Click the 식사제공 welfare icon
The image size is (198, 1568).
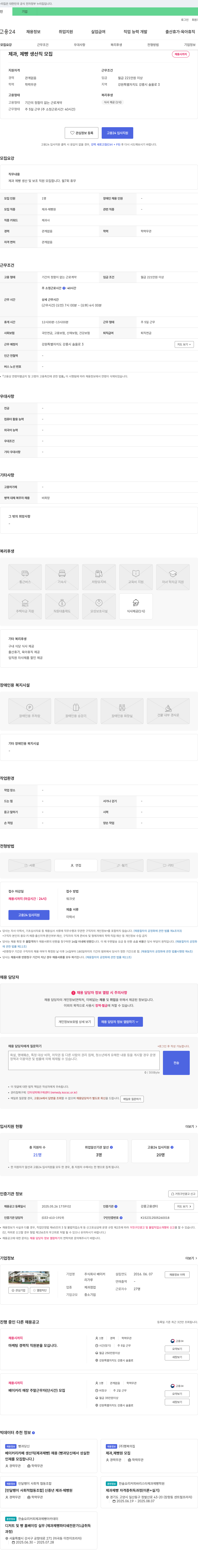click(x=136, y=606)
